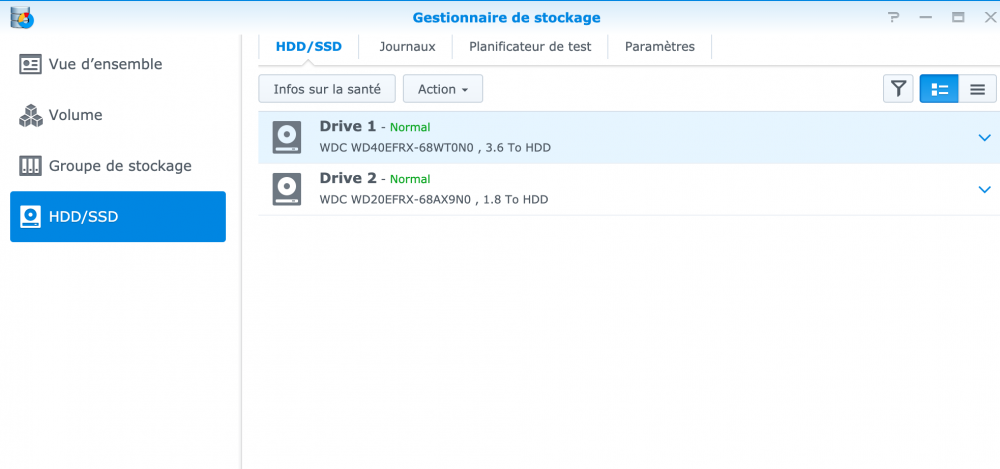Open Volume section in the sidebar
The height and width of the screenshot is (469, 1000).
[118, 115]
